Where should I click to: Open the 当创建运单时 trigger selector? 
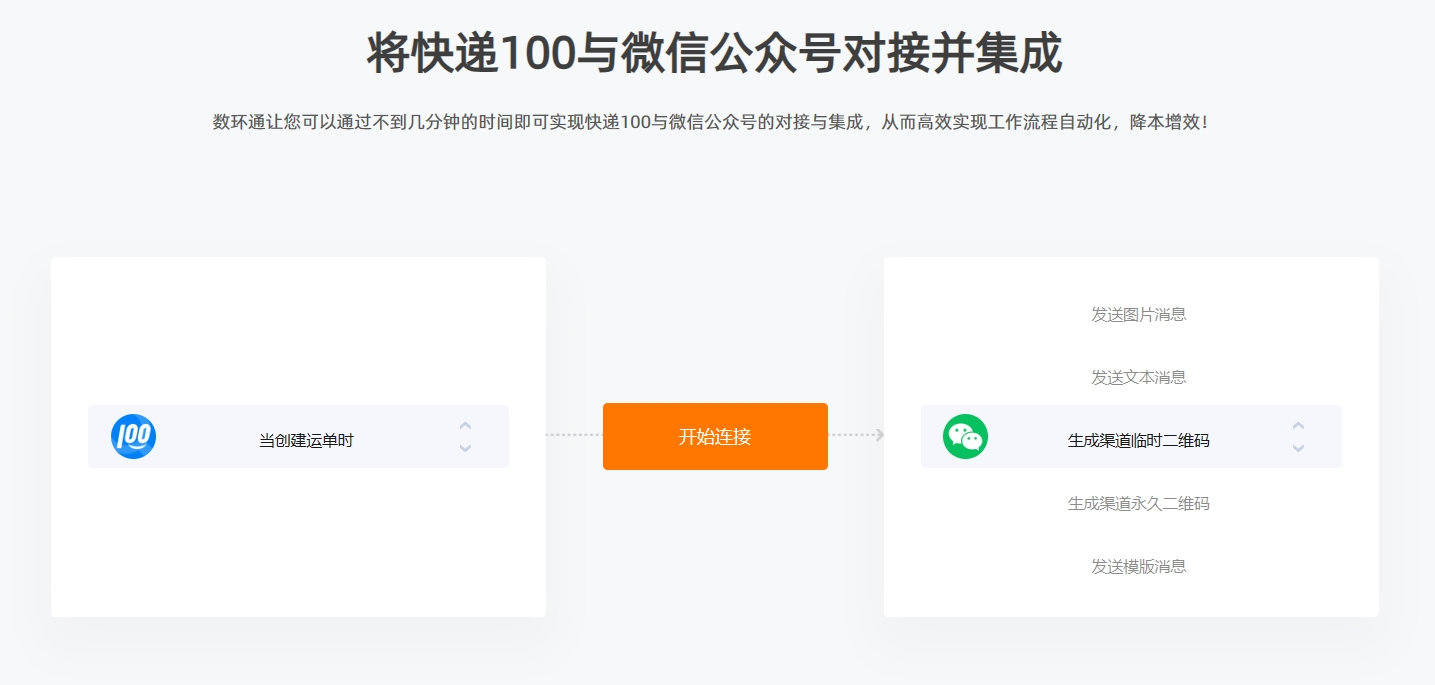point(298,436)
